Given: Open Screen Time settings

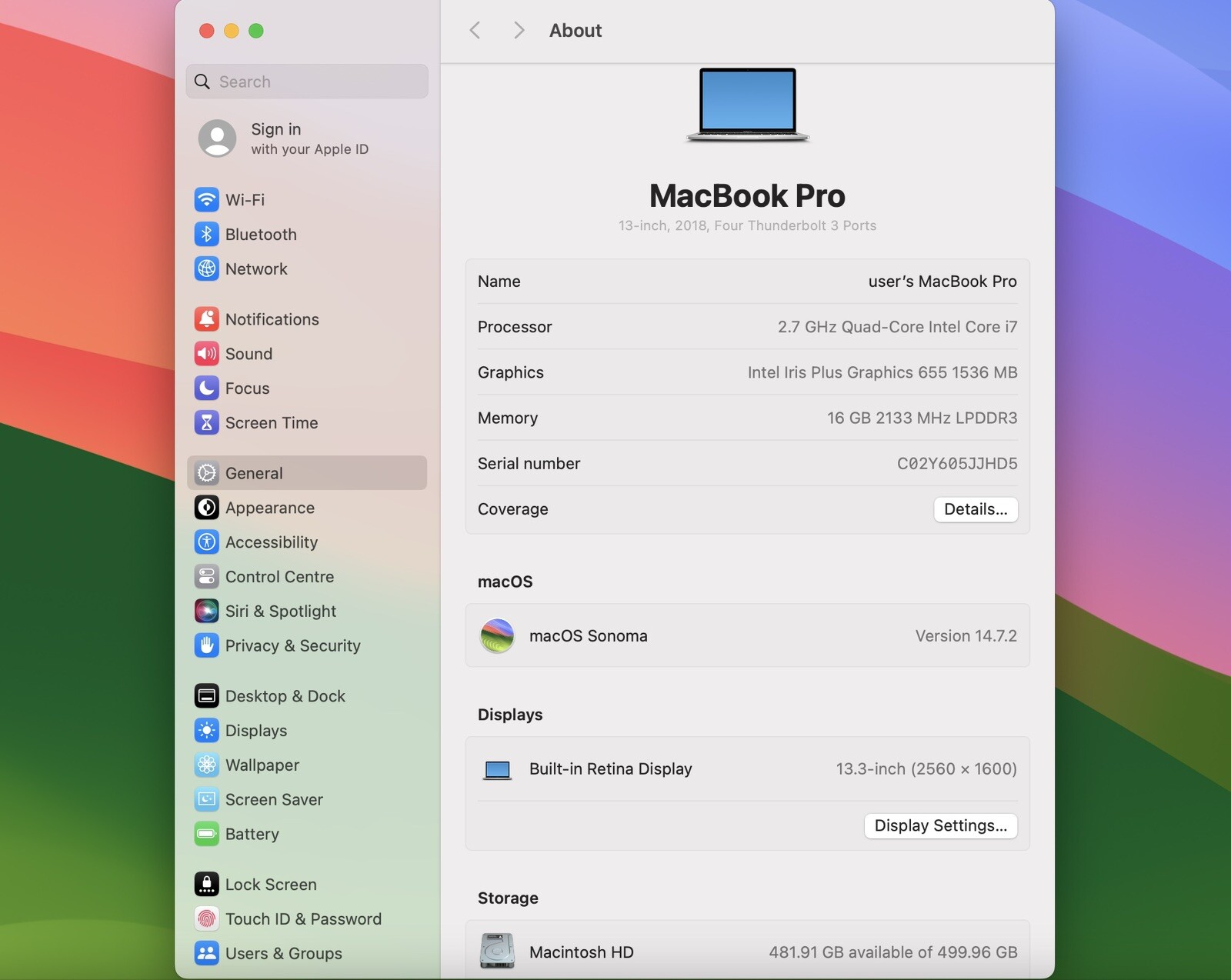Looking at the screenshot, I should (x=307, y=423).
